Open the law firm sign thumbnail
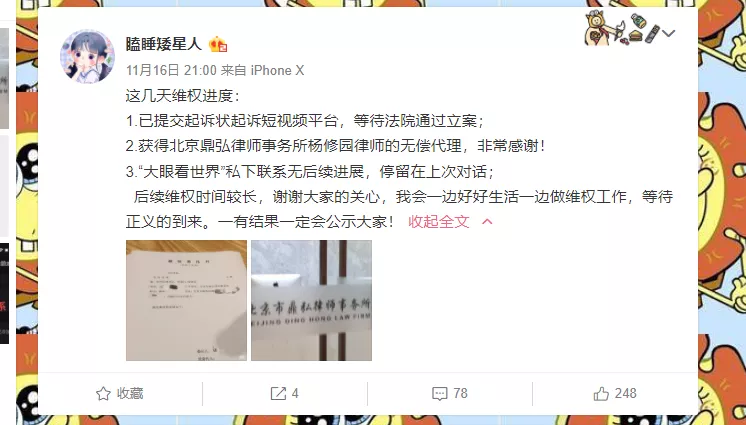The height and width of the screenshot is (425, 746). click(311, 300)
